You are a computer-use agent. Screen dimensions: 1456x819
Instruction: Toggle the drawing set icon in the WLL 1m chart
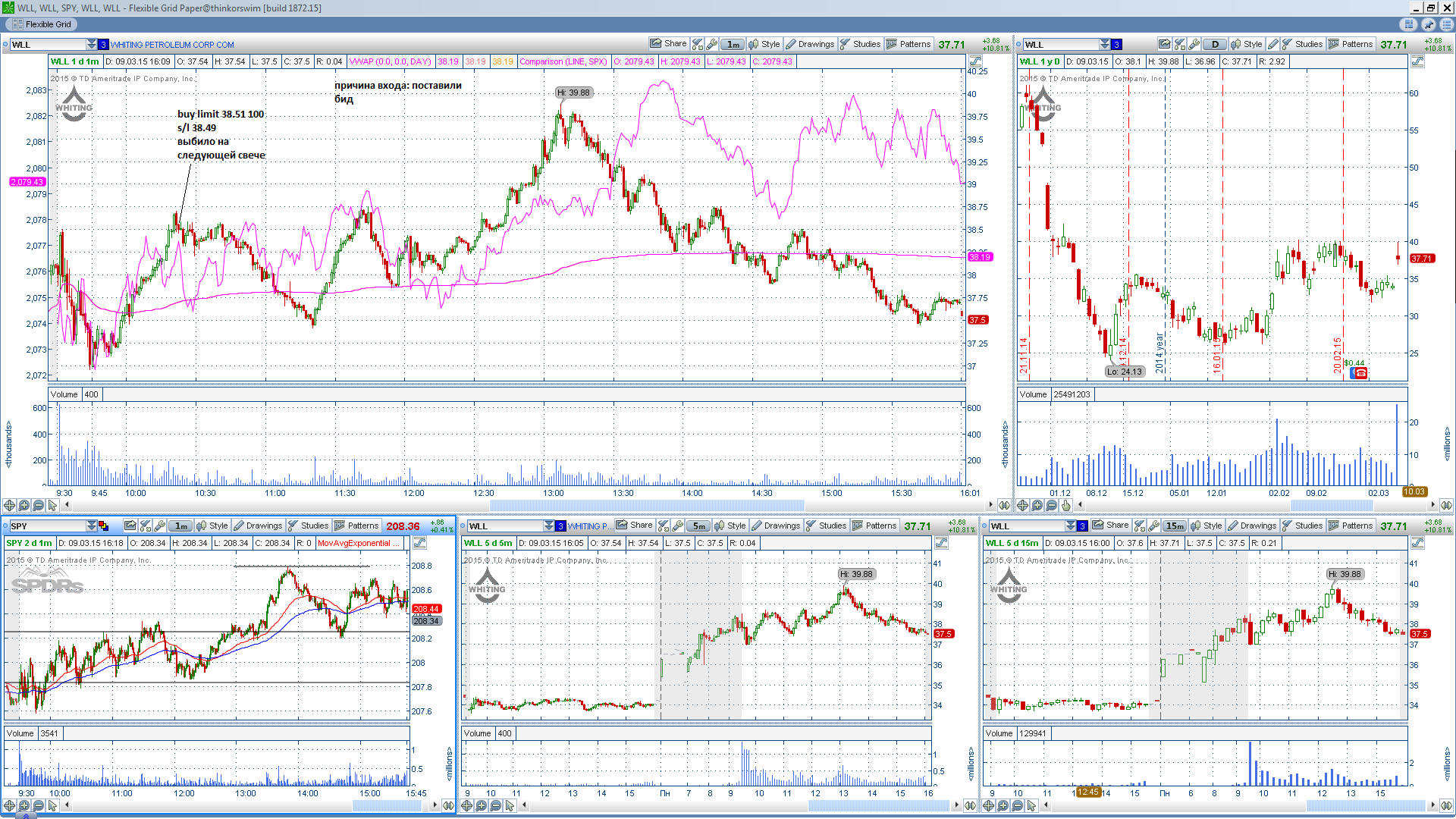coord(976,61)
